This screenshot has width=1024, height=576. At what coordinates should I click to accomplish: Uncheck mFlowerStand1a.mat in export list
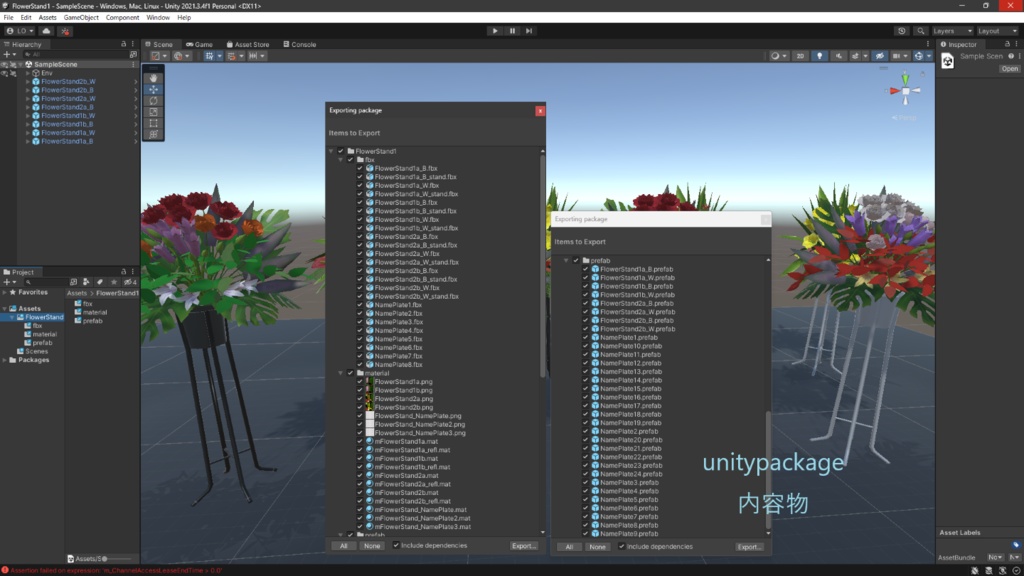click(x=360, y=441)
